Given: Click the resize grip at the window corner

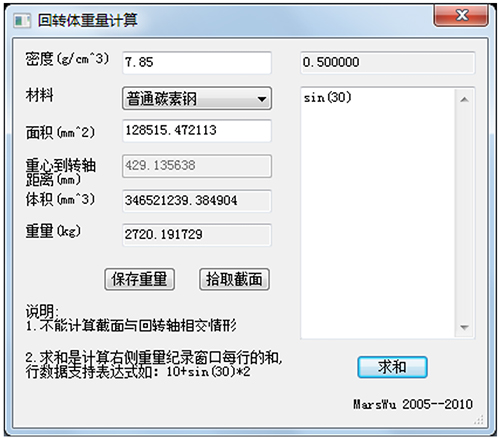Looking at the screenshot, I should 479,420.
